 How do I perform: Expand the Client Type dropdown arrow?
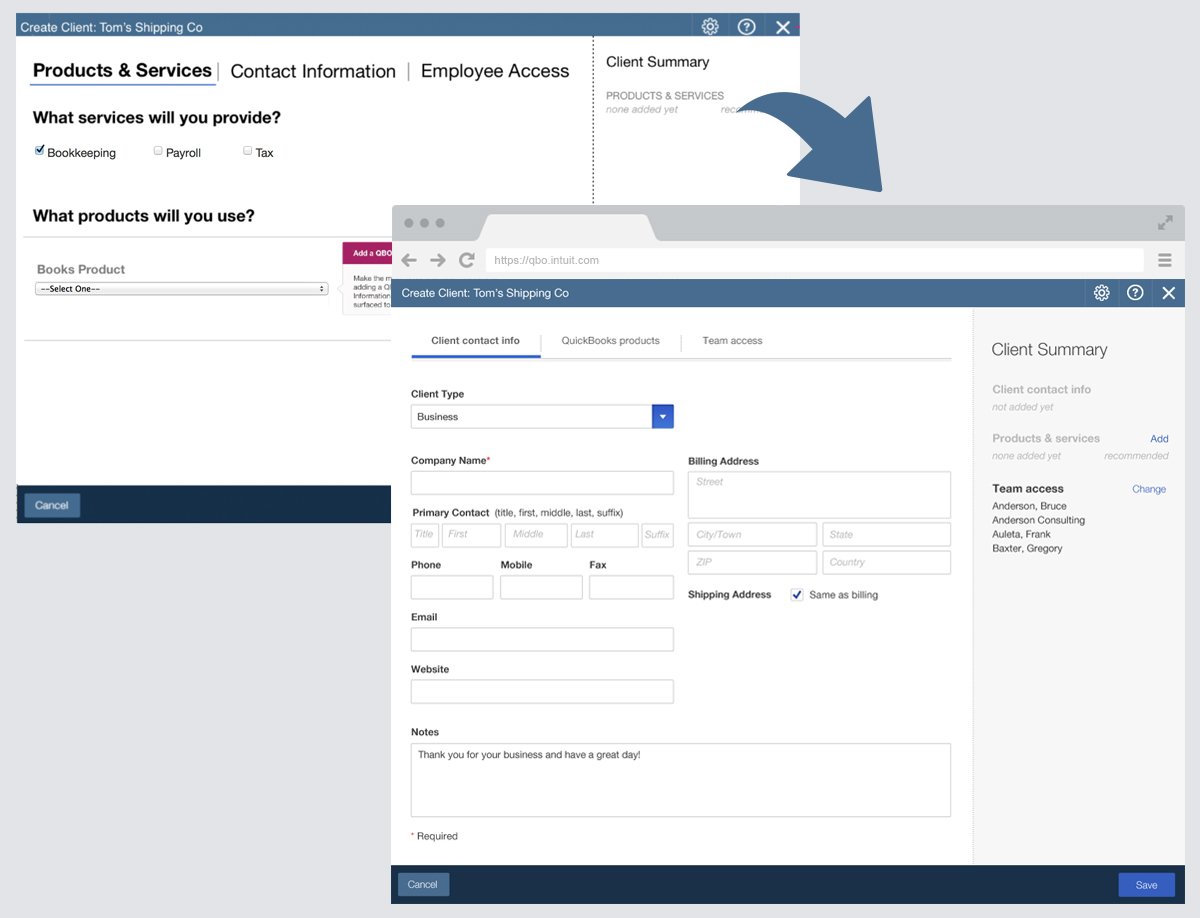point(662,417)
